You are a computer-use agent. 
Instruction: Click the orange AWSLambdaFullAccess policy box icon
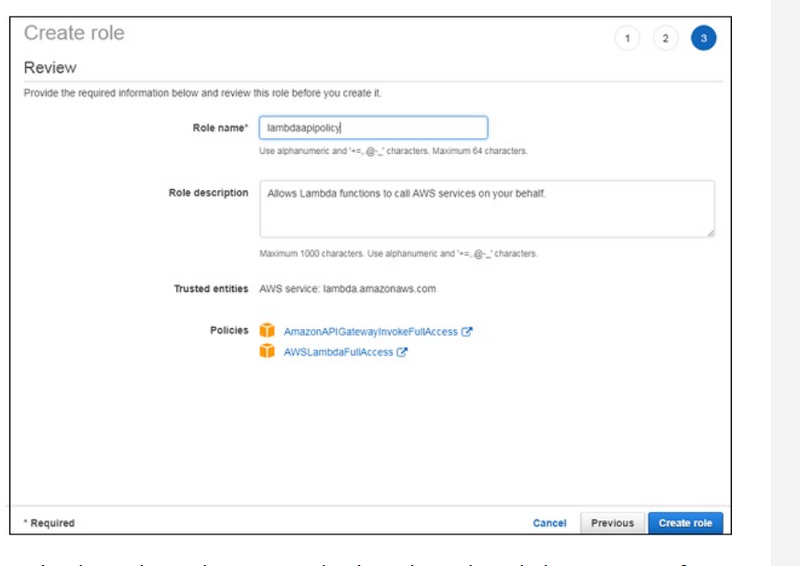266,351
